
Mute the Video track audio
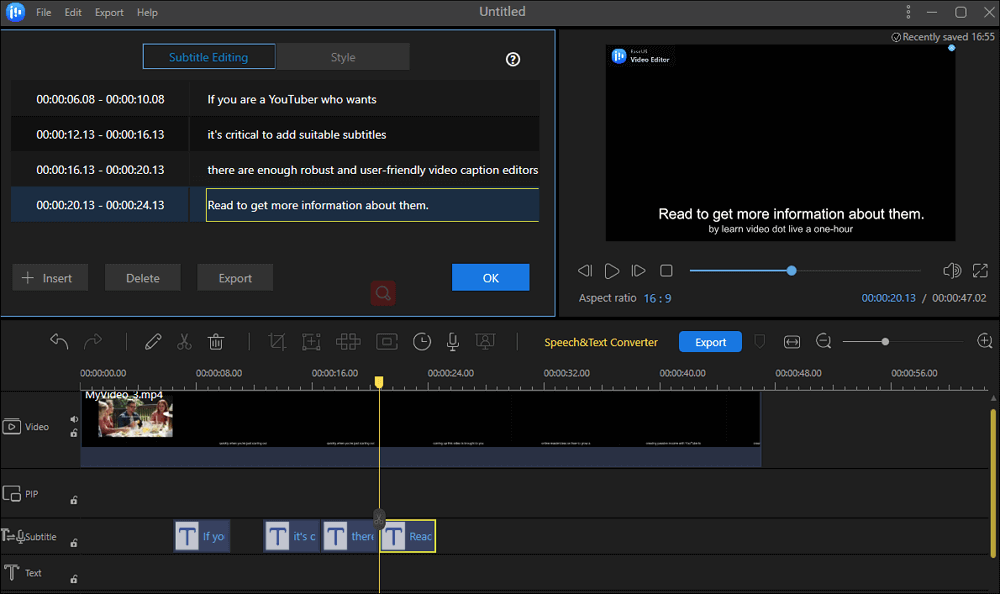click(74, 419)
